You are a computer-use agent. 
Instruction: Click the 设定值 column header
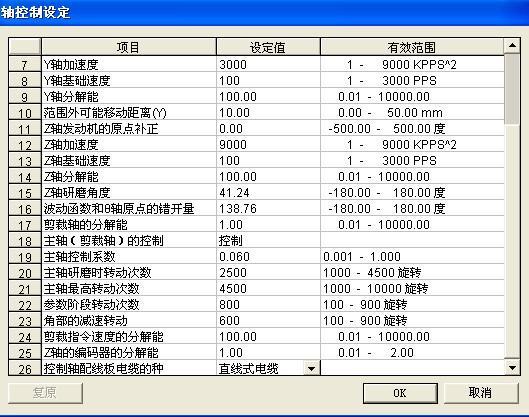[x=268, y=47]
